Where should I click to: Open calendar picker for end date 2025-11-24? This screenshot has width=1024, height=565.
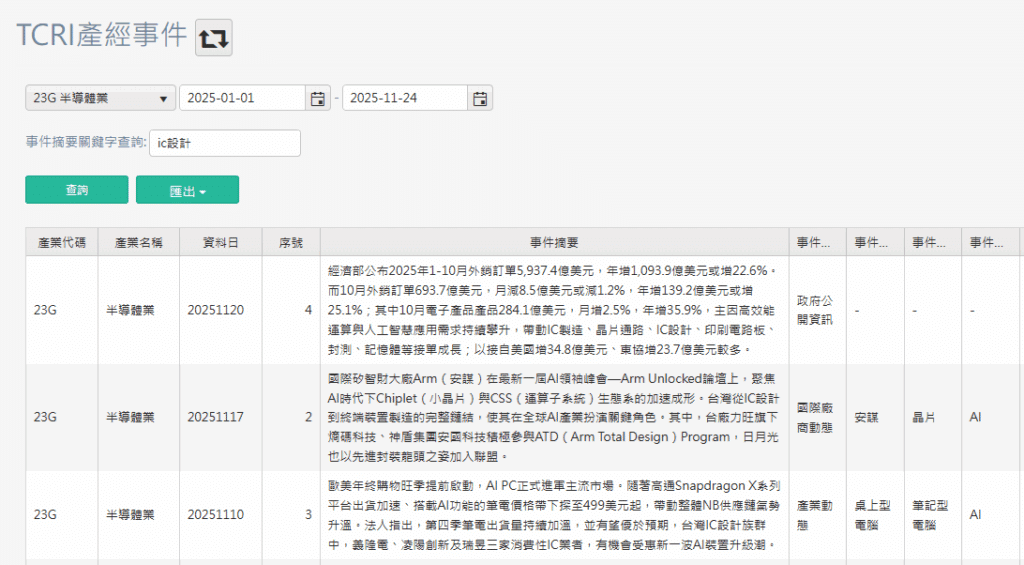coord(480,98)
